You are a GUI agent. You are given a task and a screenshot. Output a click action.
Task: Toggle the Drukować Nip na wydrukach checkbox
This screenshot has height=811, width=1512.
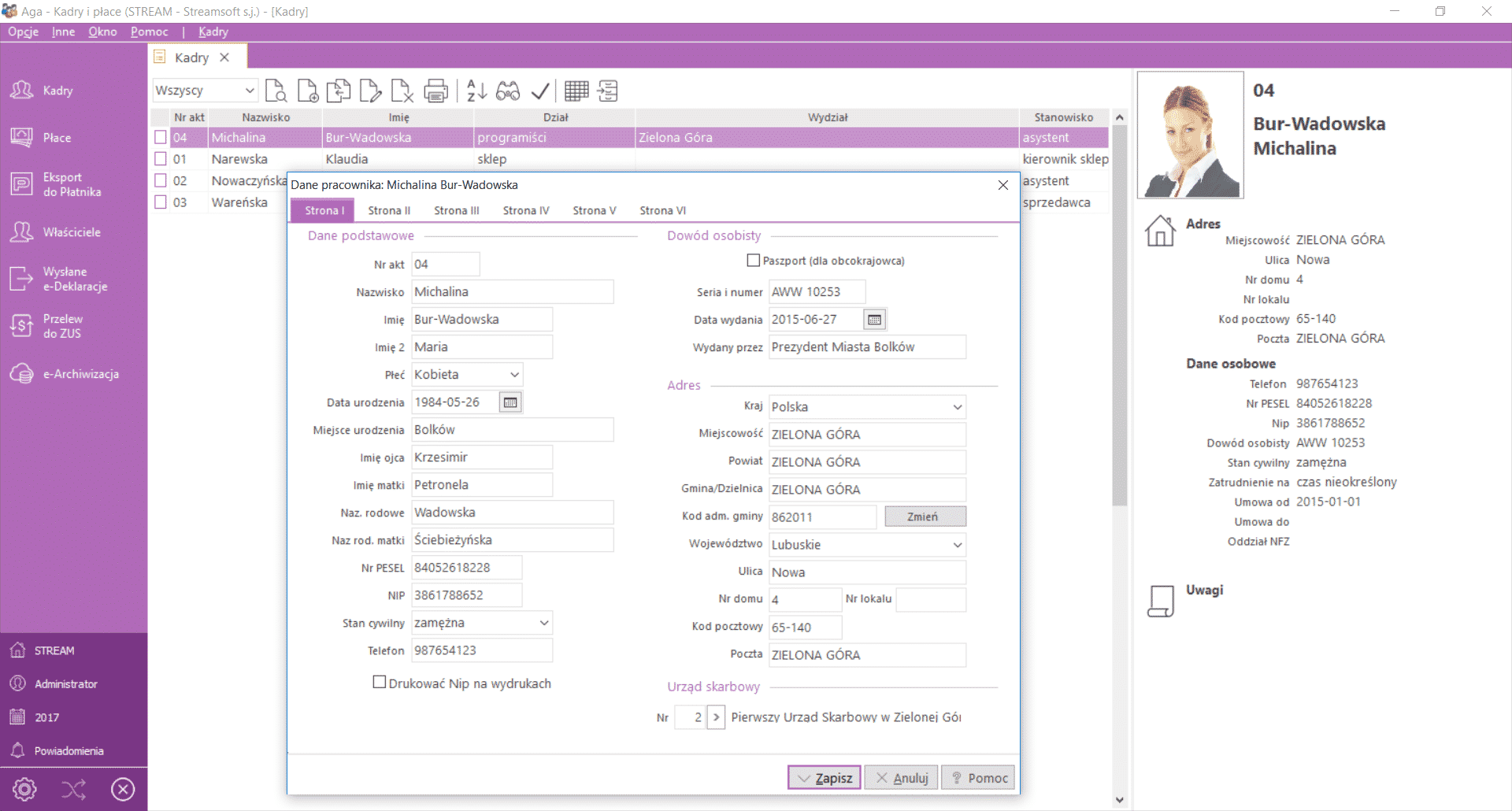(x=380, y=683)
